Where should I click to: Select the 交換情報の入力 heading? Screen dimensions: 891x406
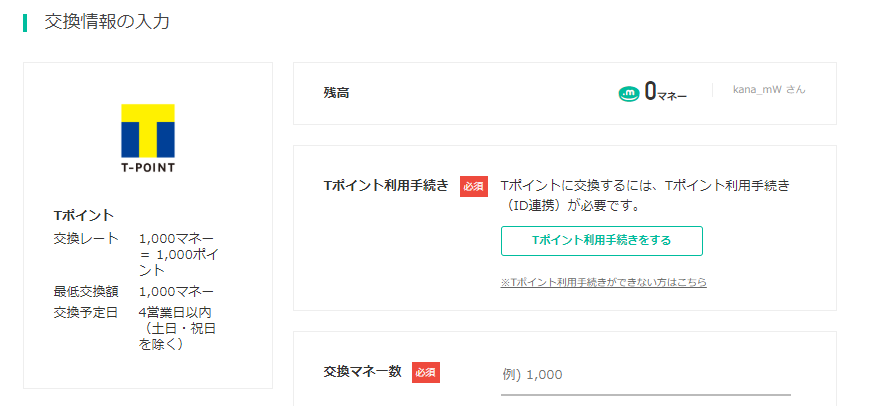click(x=107, y=22)
